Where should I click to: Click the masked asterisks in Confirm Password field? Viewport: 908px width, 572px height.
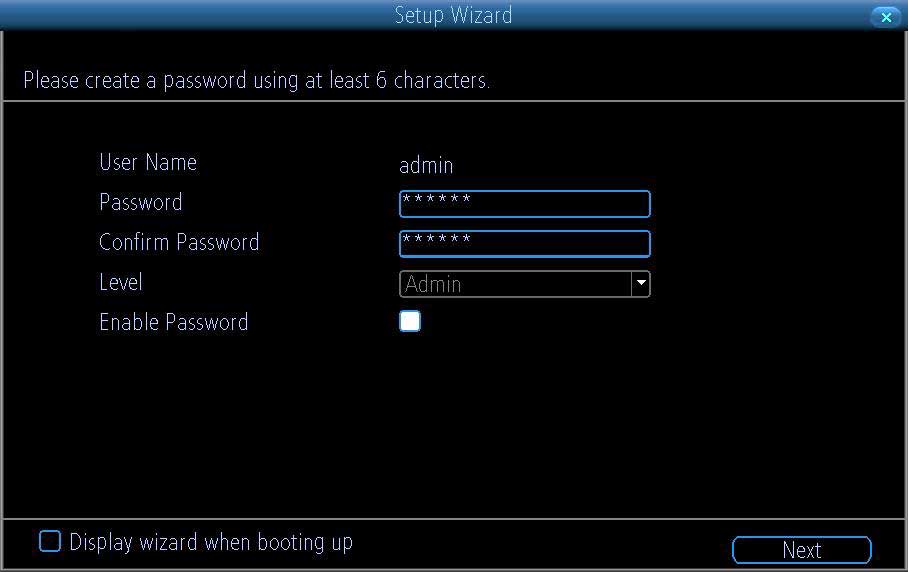pyautogui.click(x=436, y=241)
